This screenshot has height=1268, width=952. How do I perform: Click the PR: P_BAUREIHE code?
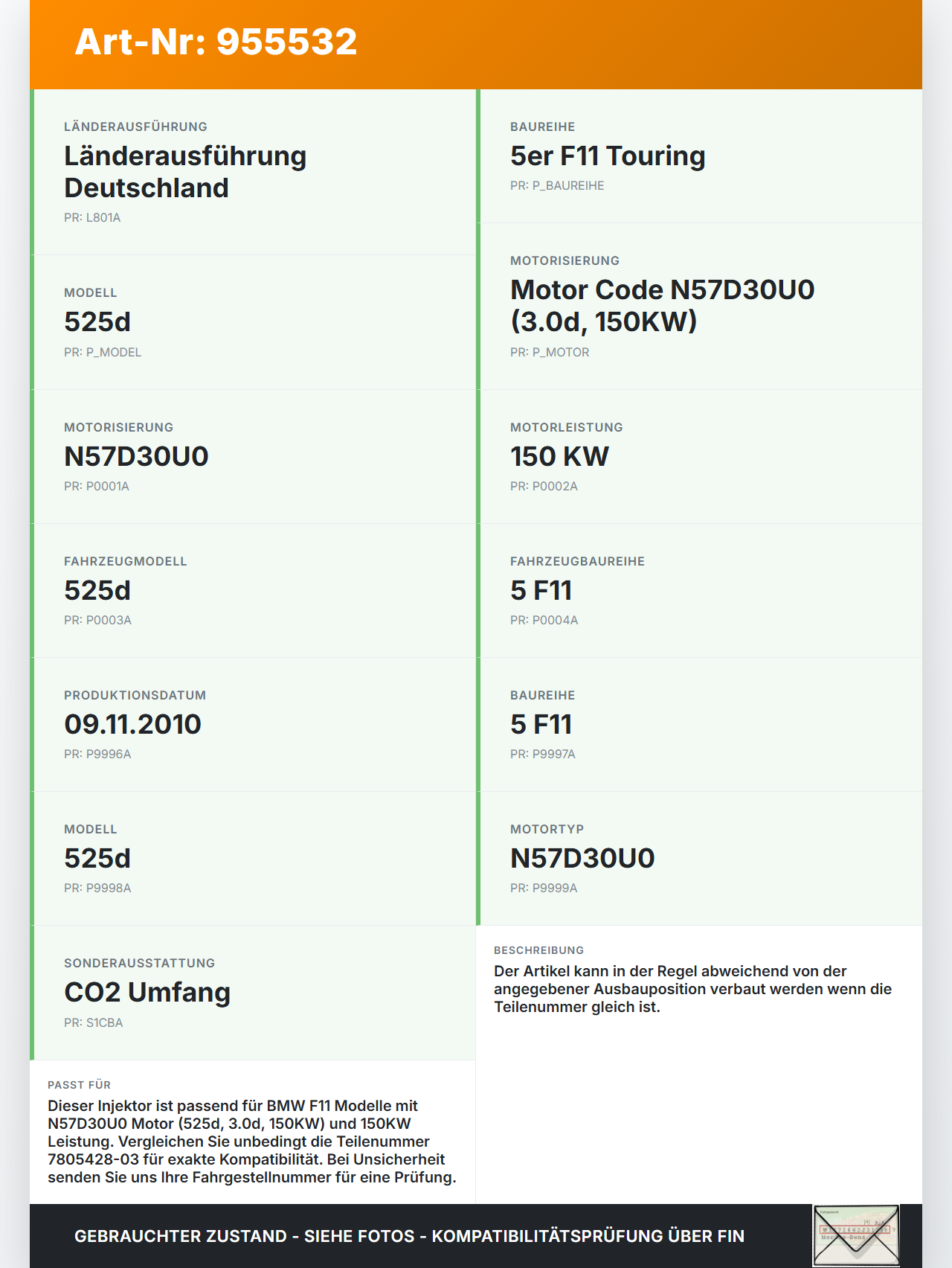pyautogui.click(x=557, y=186)
